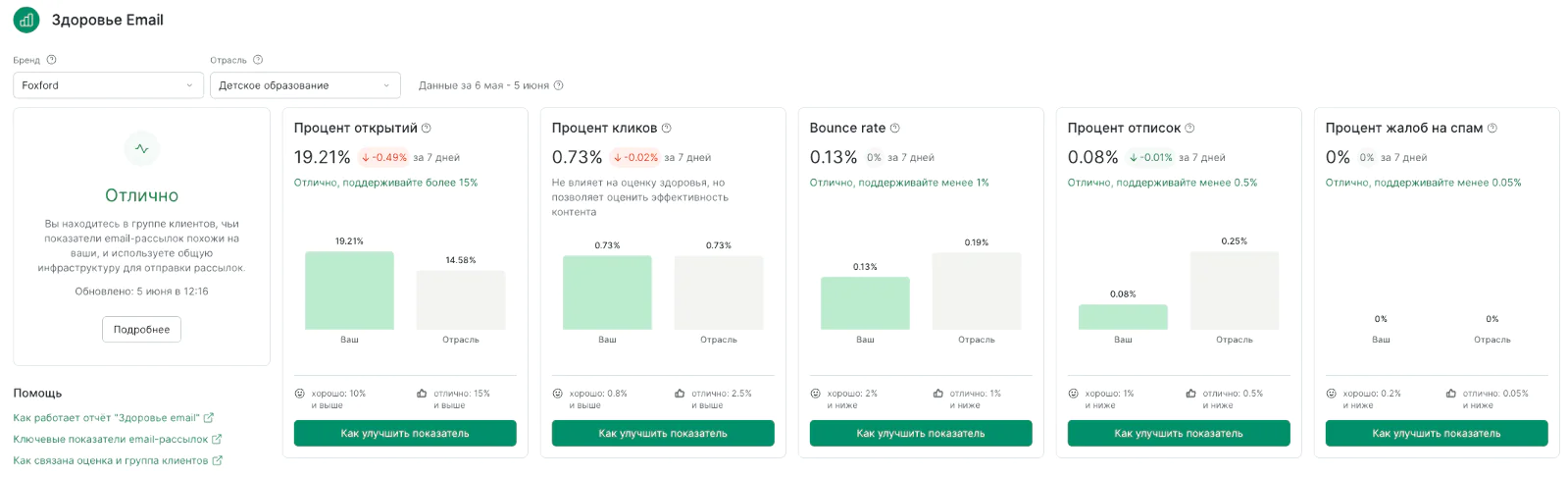1568x478 pixels.
Task: Click help icon next to Отрасль label
Action: (258, 60)
